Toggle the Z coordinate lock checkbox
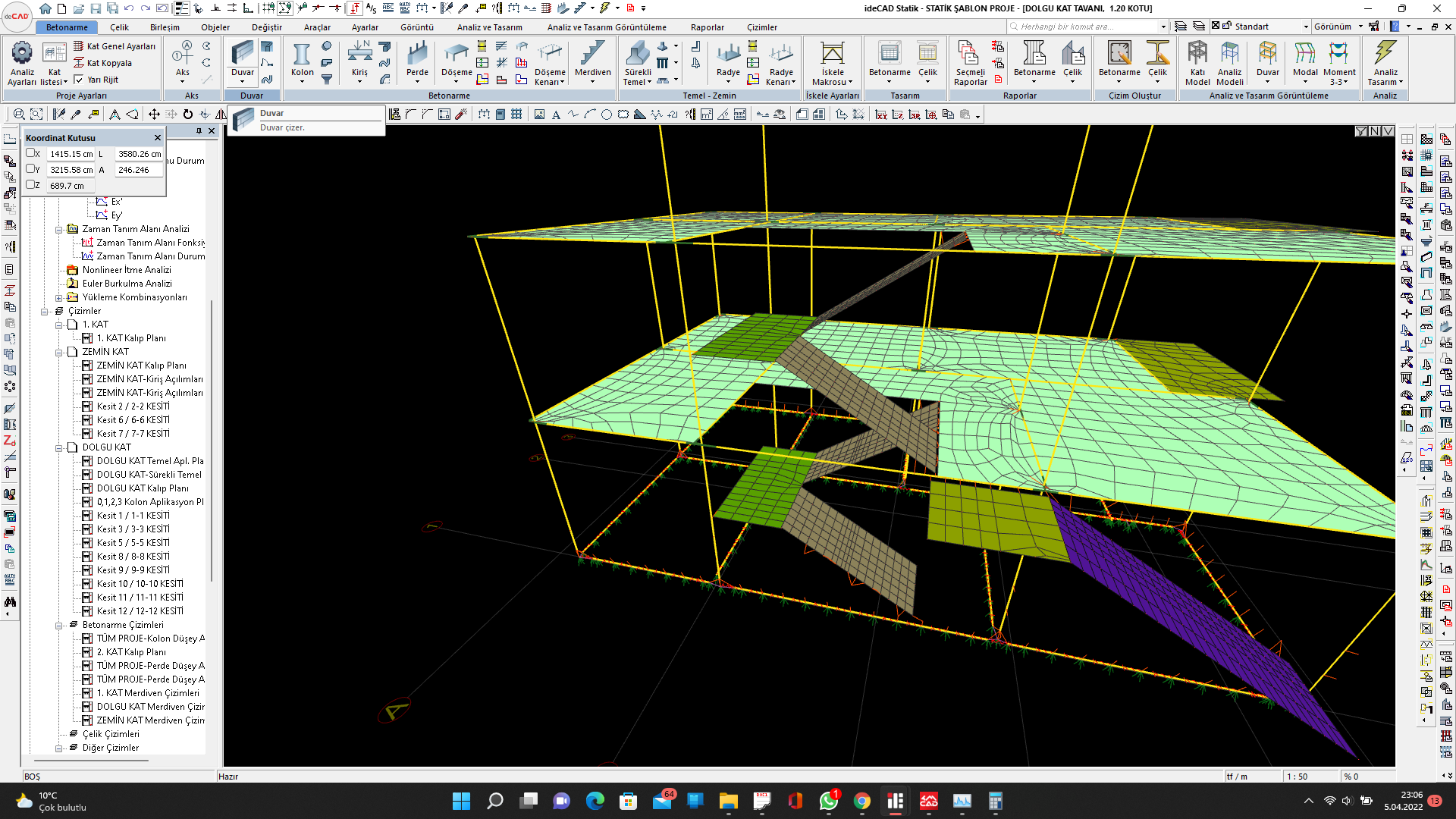 tap(31, 185)
